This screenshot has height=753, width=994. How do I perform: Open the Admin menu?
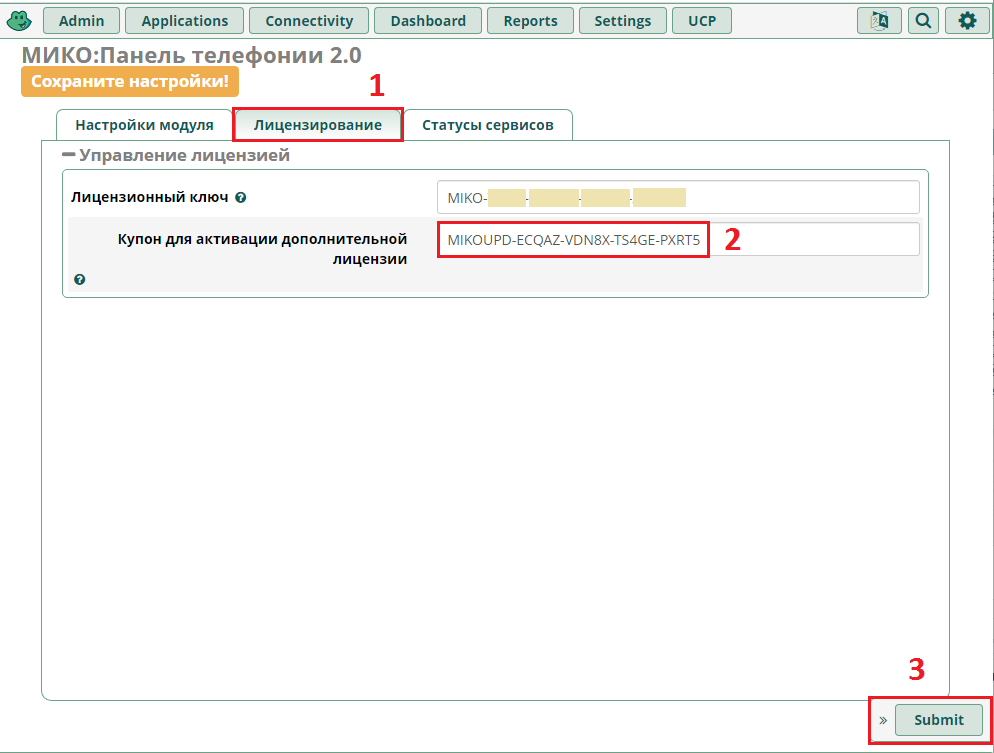89,20
